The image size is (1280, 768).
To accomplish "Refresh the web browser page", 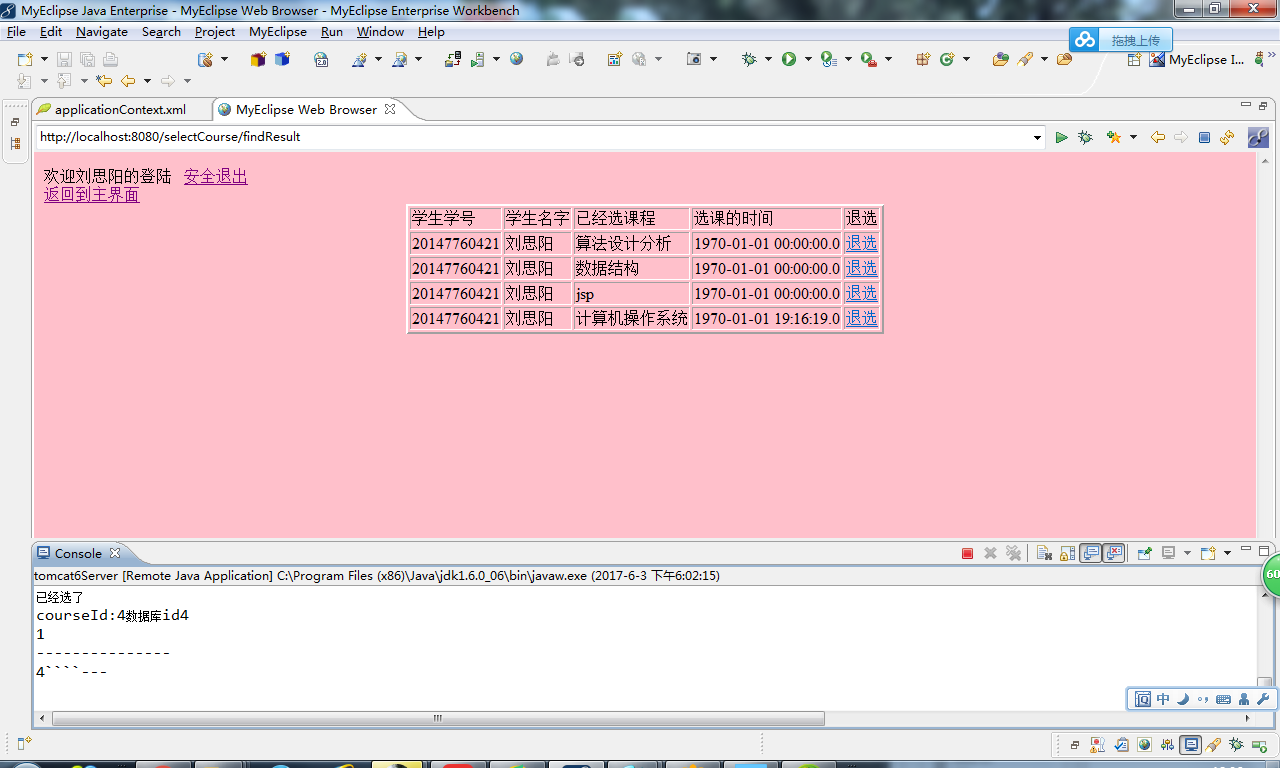I will (1225, 137).
